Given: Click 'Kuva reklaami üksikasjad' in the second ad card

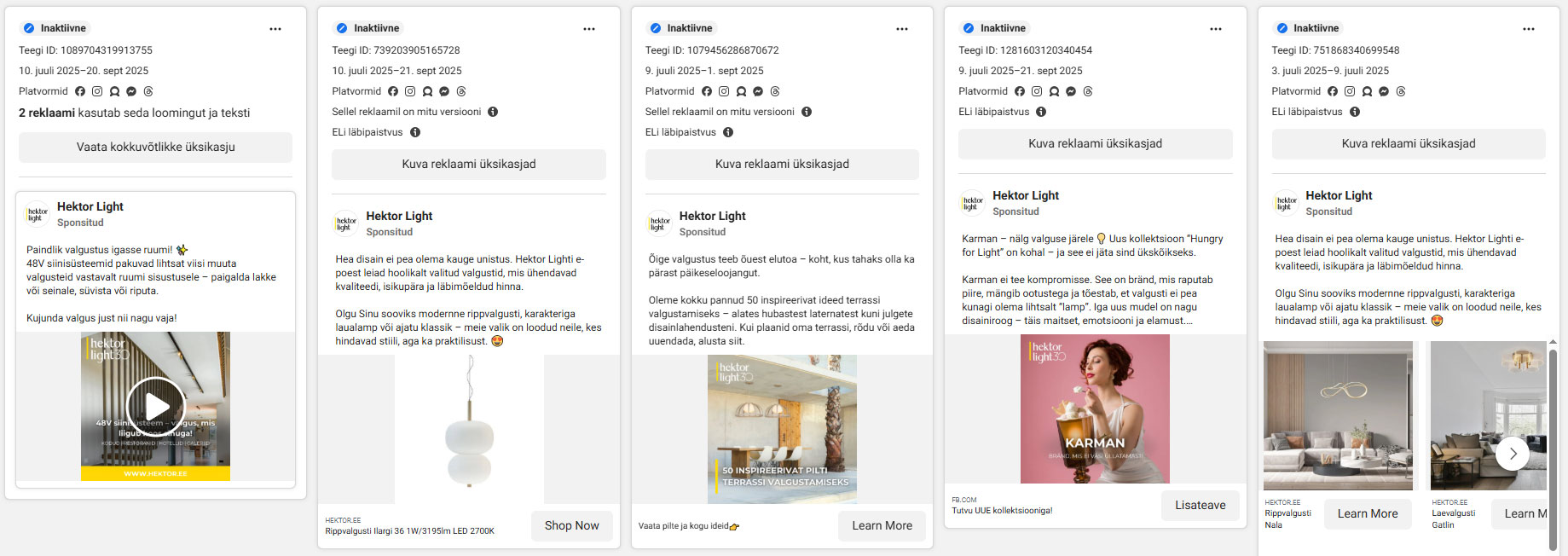Looking at the screenshot, I should (468, 164).
